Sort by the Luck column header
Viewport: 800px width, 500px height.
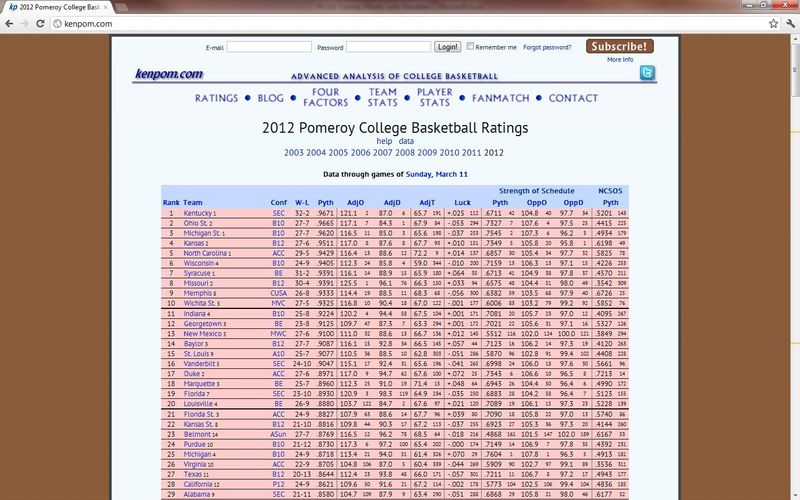pos(462,203)
